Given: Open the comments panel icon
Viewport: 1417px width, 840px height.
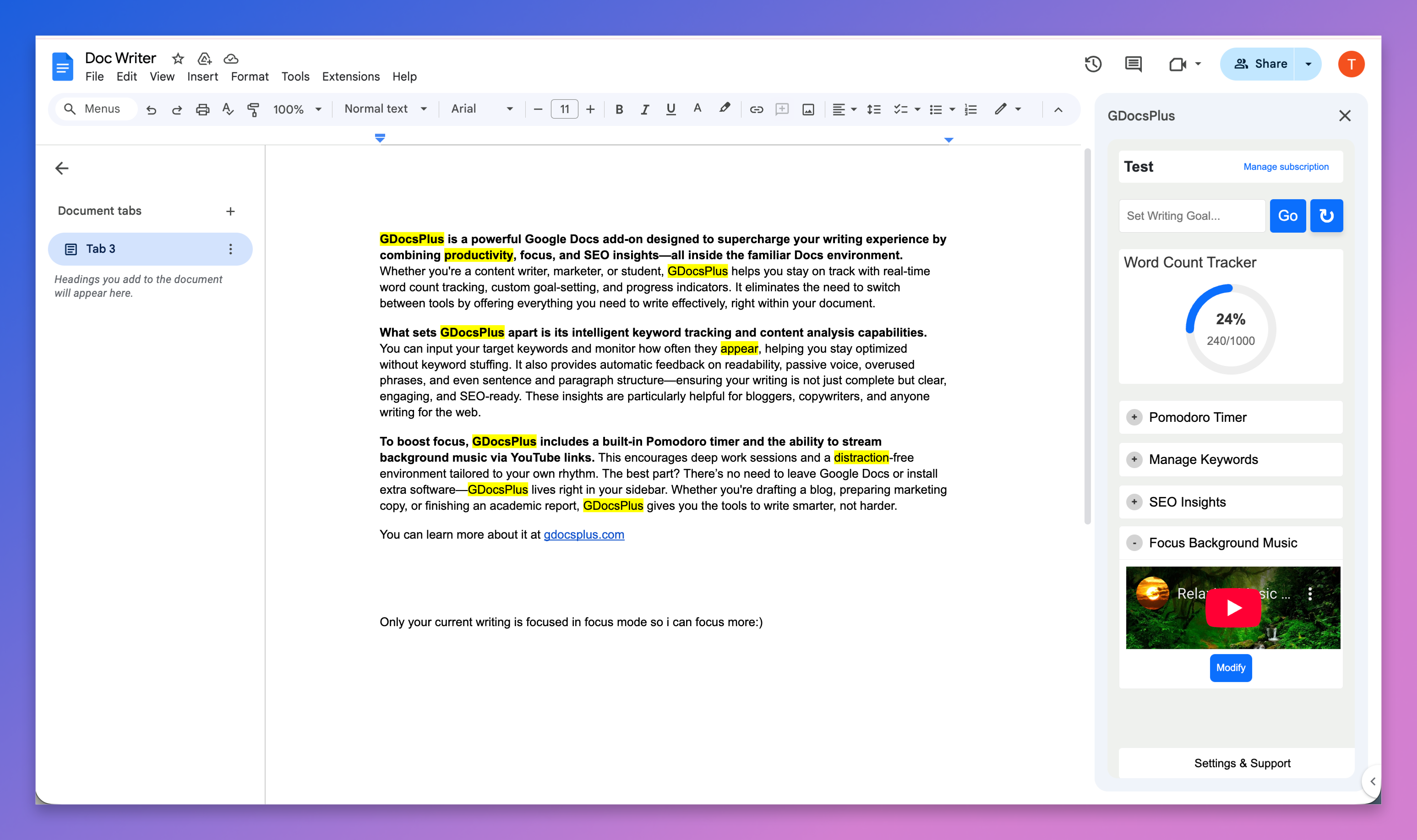Looking at the screenshot, I should (1133, 64).
